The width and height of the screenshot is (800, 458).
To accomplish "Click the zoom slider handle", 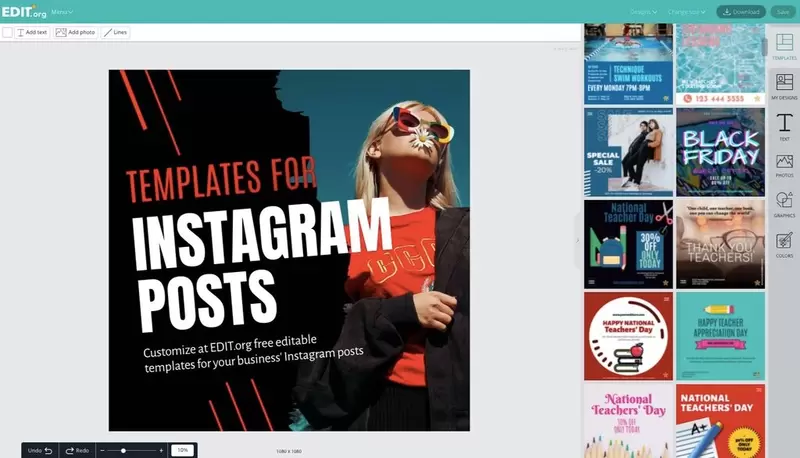I will click(123, 450).
